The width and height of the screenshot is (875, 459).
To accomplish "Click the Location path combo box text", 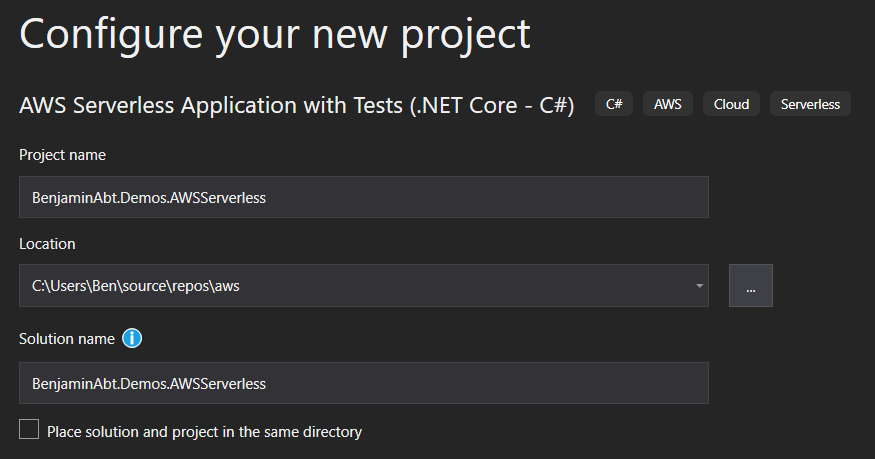I will tap(136, 286).
